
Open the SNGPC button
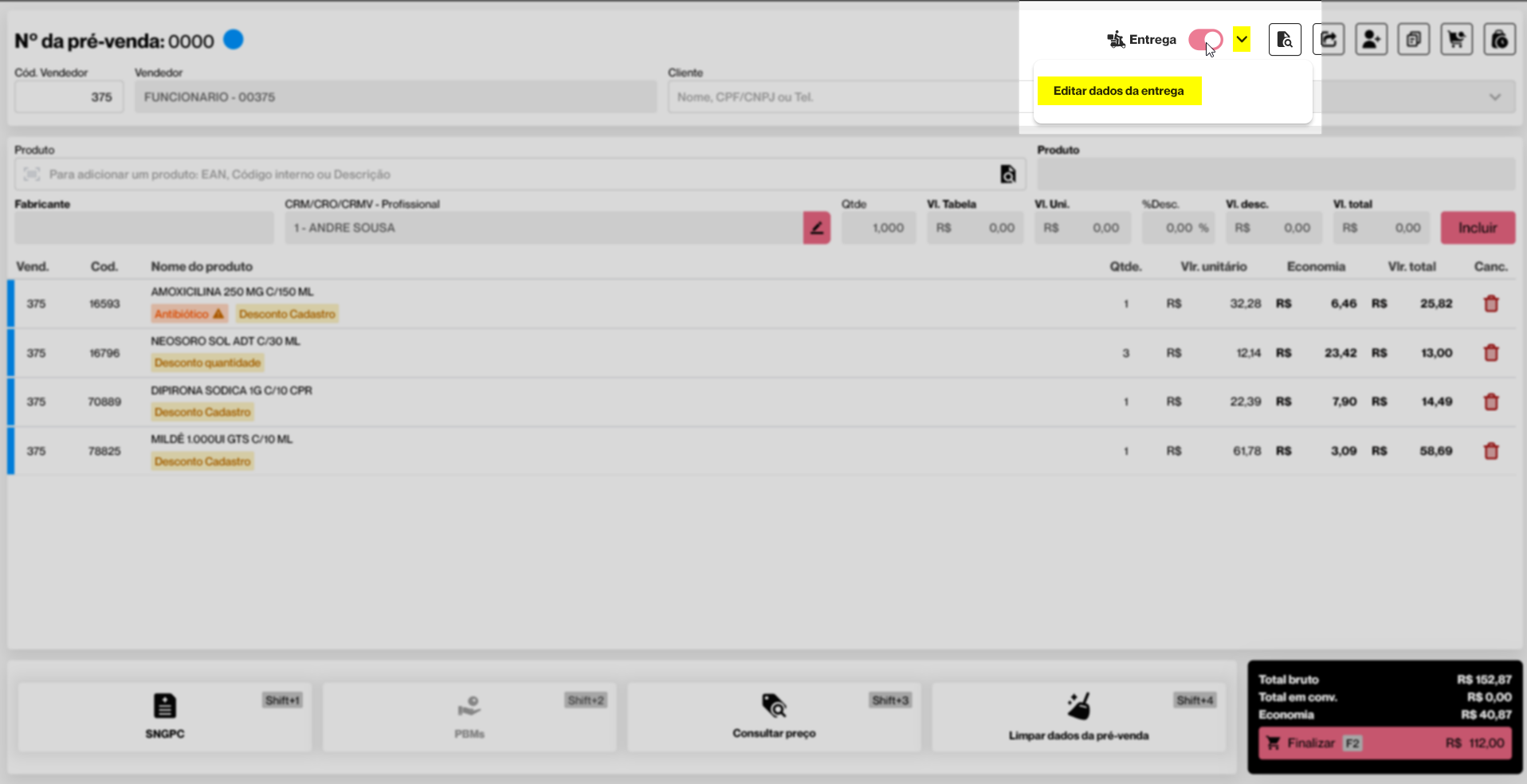point(165,716)
